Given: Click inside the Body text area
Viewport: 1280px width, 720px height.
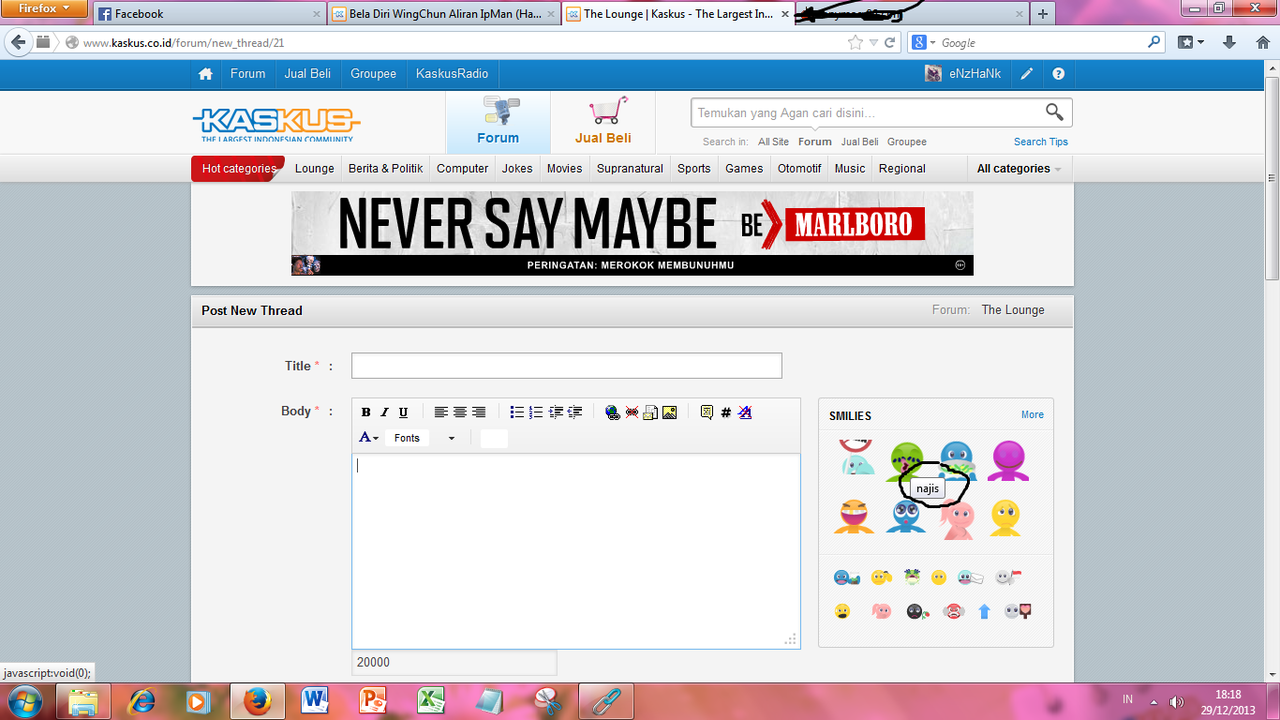Looking at the screenshot, I should point(576,551).
